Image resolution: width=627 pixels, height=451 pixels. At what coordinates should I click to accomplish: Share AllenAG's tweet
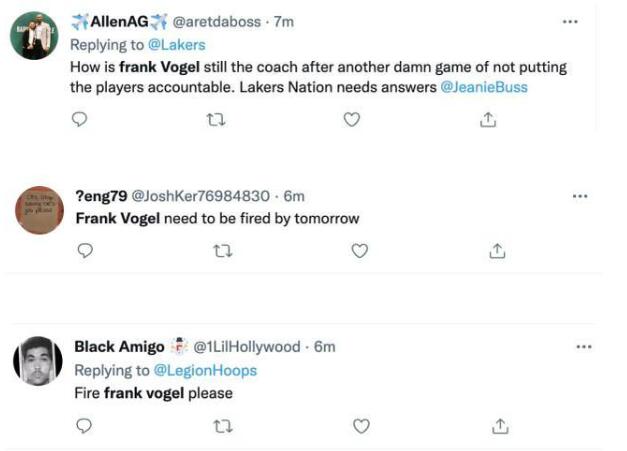click(x=488, y=119)
